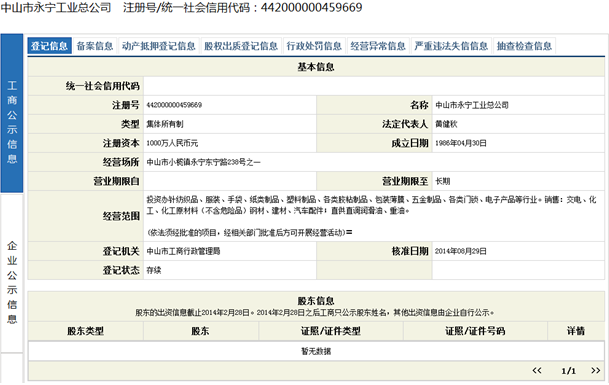The height and width of the screenshot is (385, 609).
Task: Click the 2014年08月29日 approval date
Action: [x=461, y=251]
